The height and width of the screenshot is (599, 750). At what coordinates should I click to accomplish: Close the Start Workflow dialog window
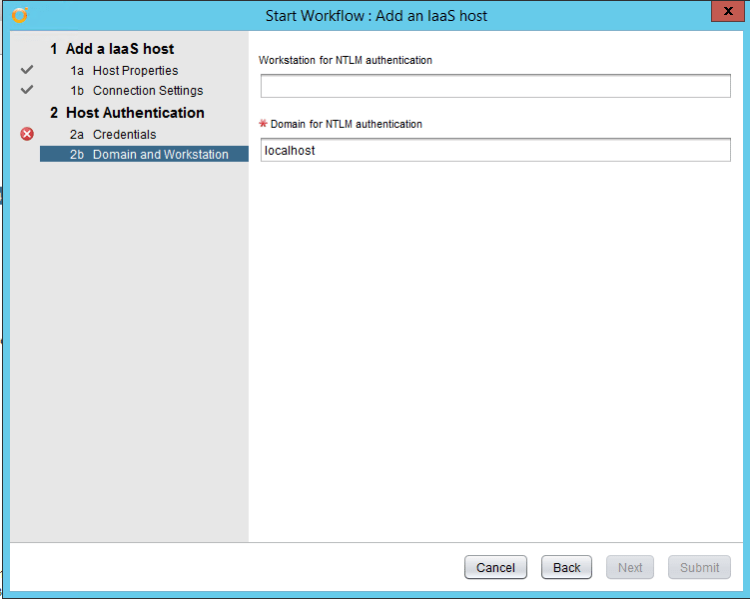725,12
